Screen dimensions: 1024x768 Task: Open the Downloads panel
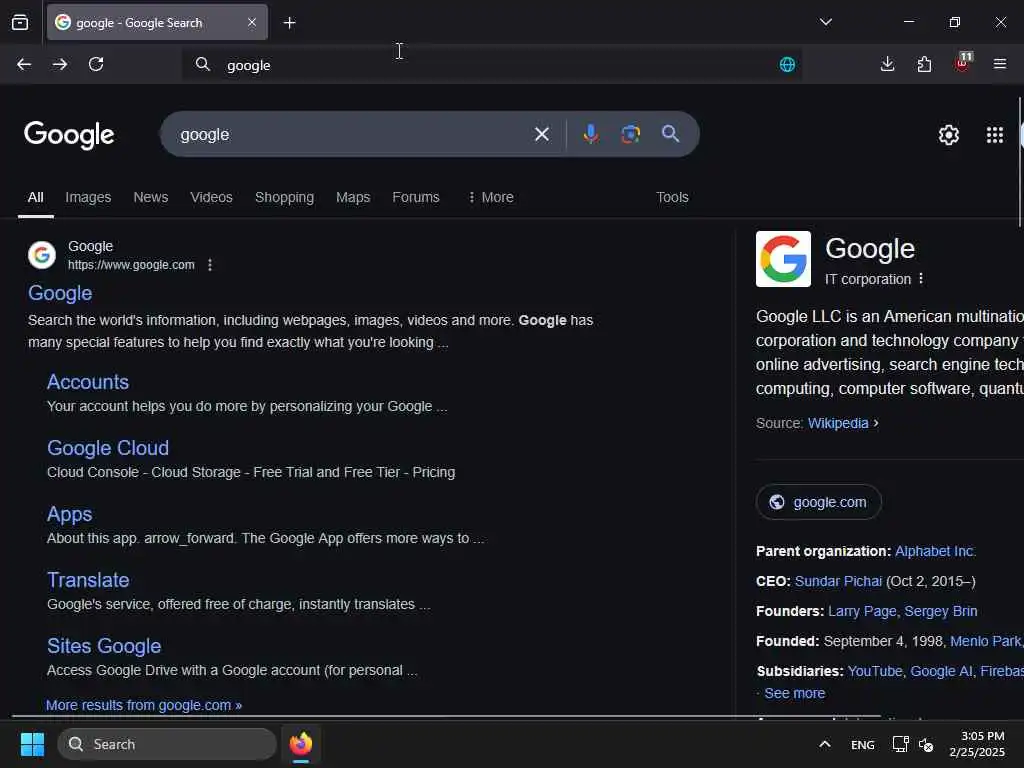888,64
